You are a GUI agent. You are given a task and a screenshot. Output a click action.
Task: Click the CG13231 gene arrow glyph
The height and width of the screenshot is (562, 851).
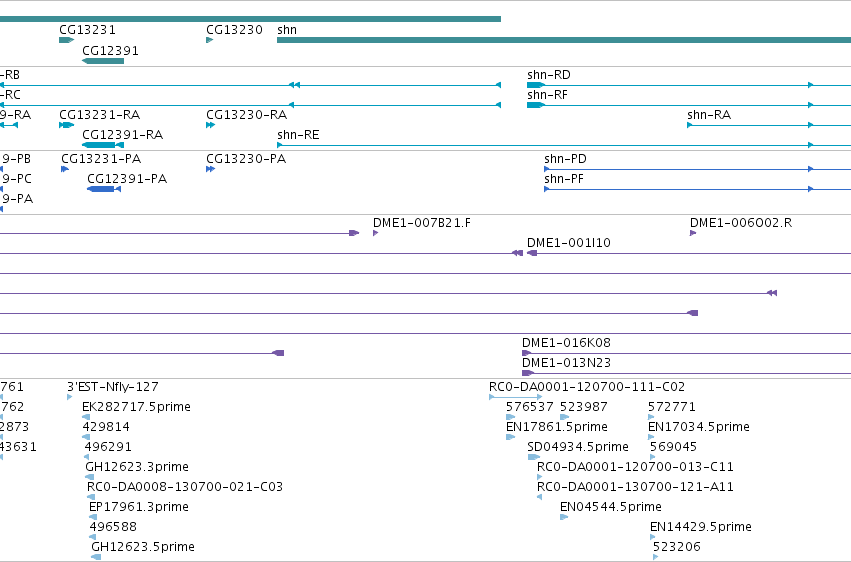tap(66, 40)
